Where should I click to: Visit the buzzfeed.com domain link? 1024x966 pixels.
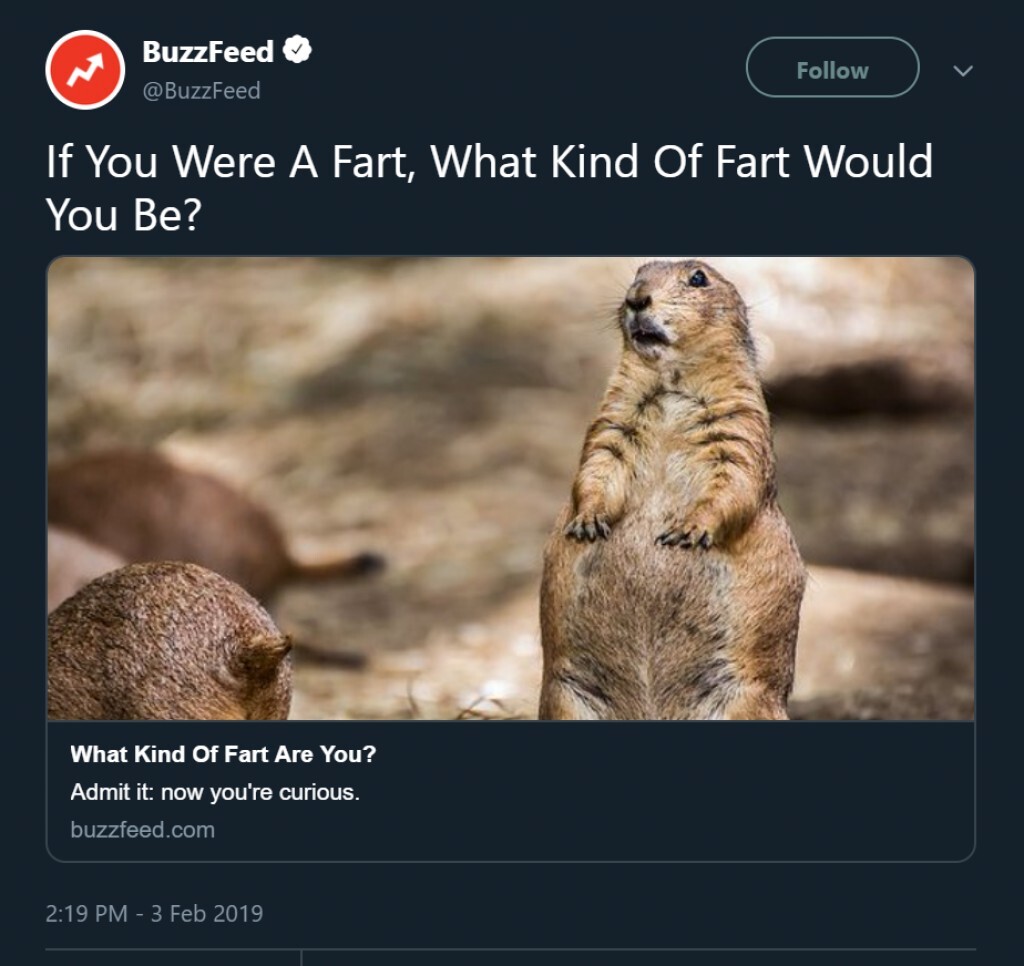coord(142,829)
